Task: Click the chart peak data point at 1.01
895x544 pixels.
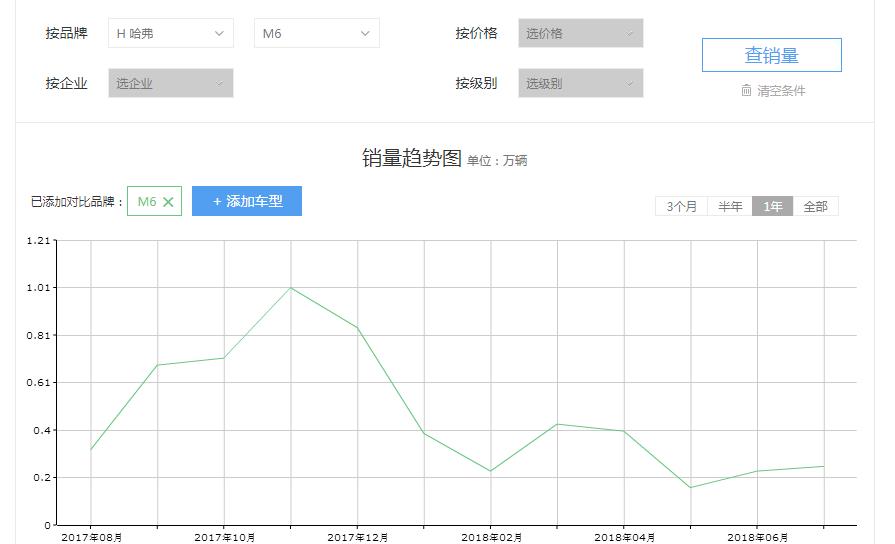Action: tap(291, 288)
